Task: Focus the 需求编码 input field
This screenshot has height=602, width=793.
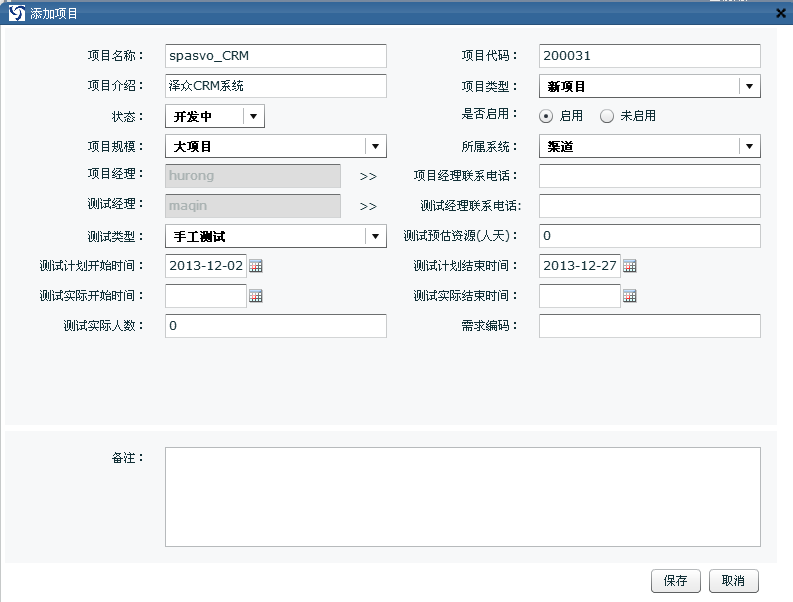Action: tap(649, 326)
